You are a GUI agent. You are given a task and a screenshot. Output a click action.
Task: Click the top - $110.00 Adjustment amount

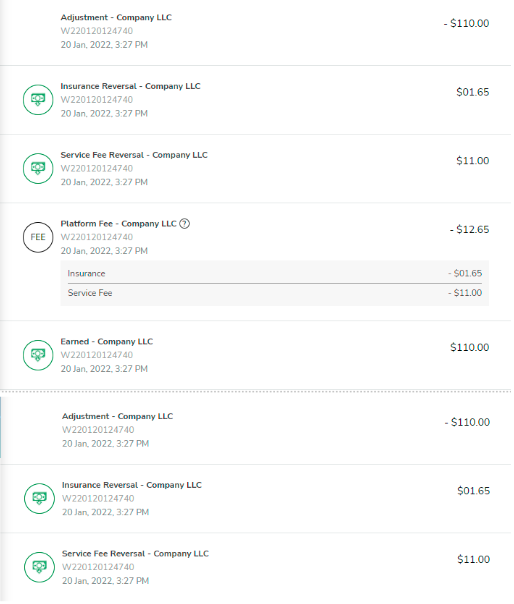click(467, 23)
